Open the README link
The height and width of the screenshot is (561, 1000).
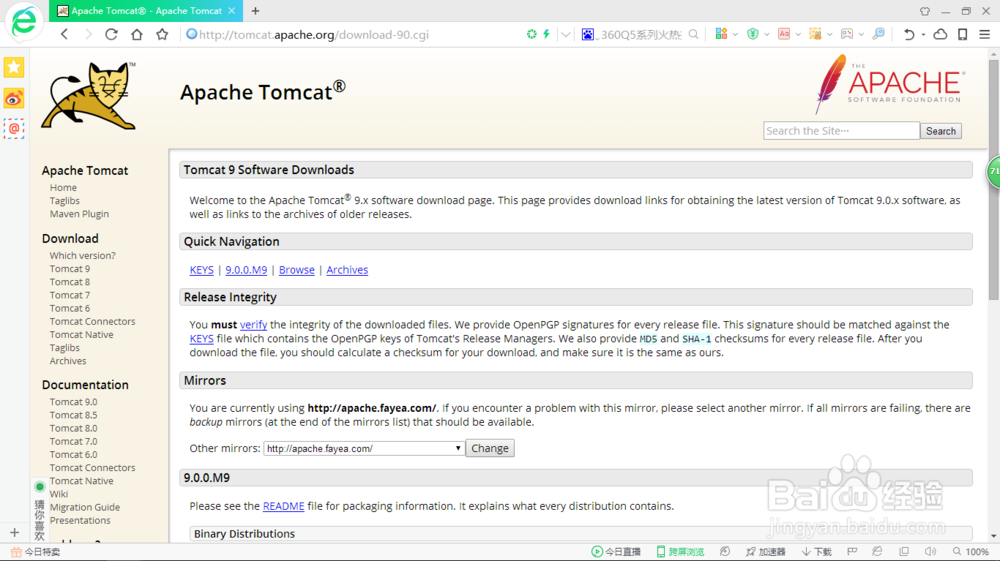283,506
